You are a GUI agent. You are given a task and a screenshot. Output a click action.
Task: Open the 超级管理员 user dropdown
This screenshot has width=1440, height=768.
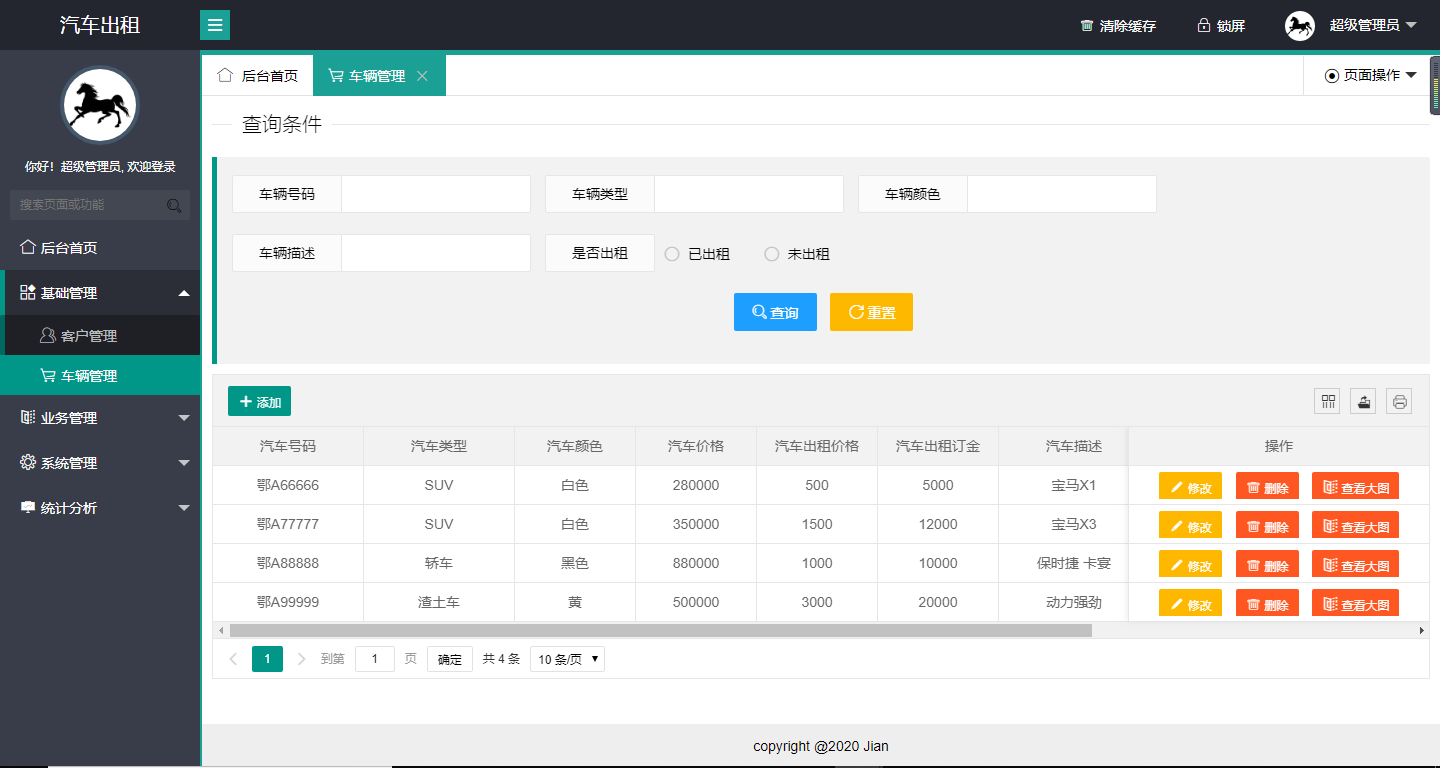tap(1374, 25)
